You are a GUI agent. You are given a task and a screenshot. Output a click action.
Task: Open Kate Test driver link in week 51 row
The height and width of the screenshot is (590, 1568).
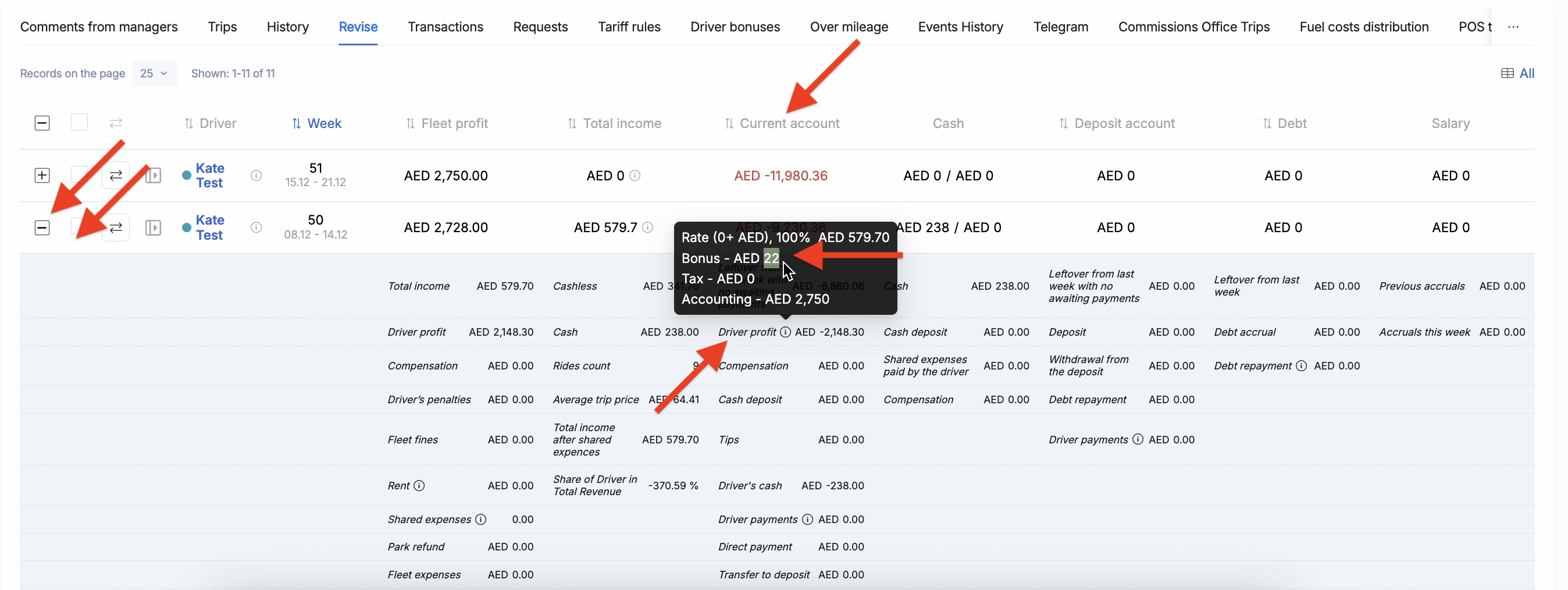(x=209, y=175)
